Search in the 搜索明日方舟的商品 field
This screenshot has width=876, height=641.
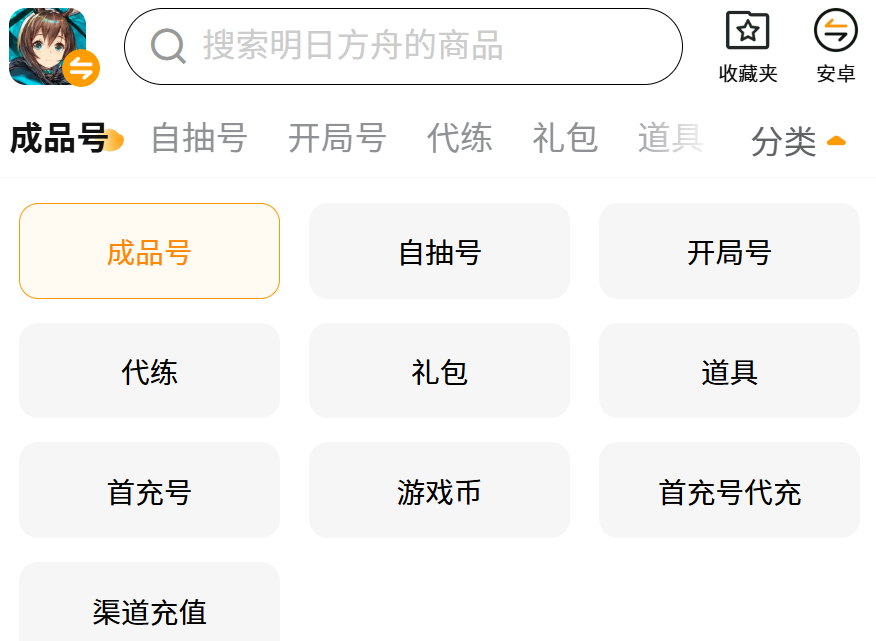[x=403, y=46]
